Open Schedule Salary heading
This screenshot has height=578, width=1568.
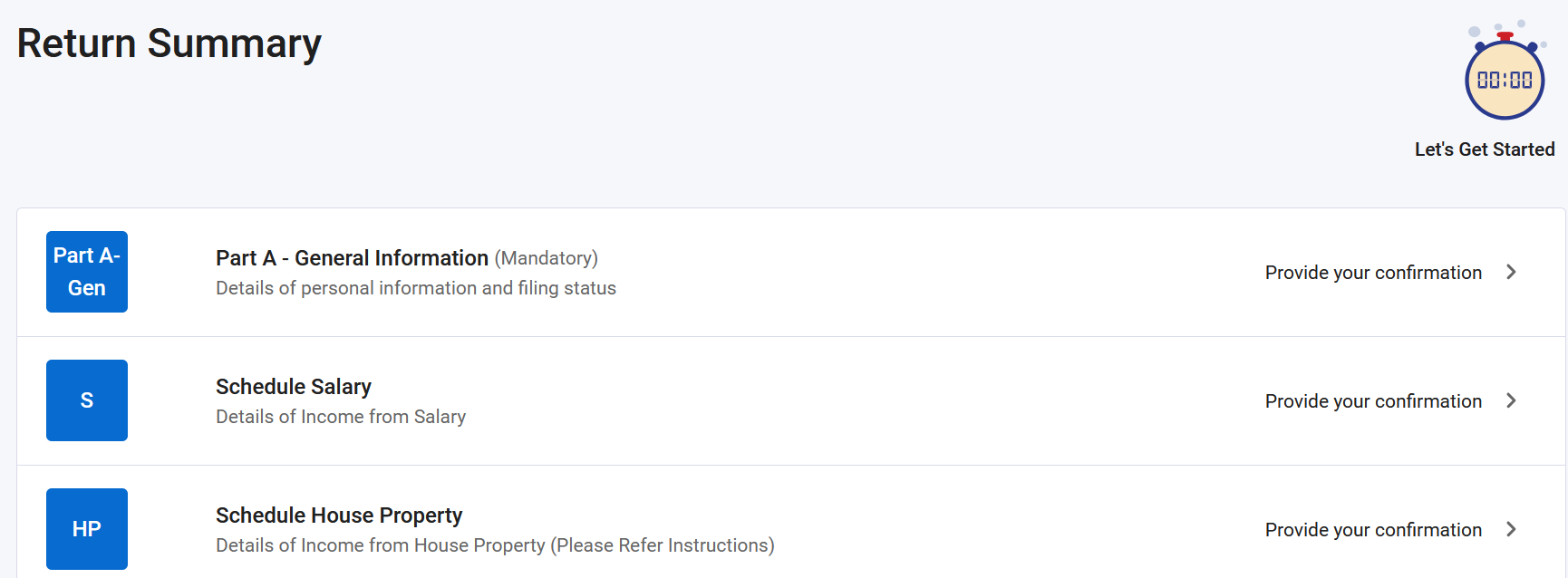(x=294, y=387)
